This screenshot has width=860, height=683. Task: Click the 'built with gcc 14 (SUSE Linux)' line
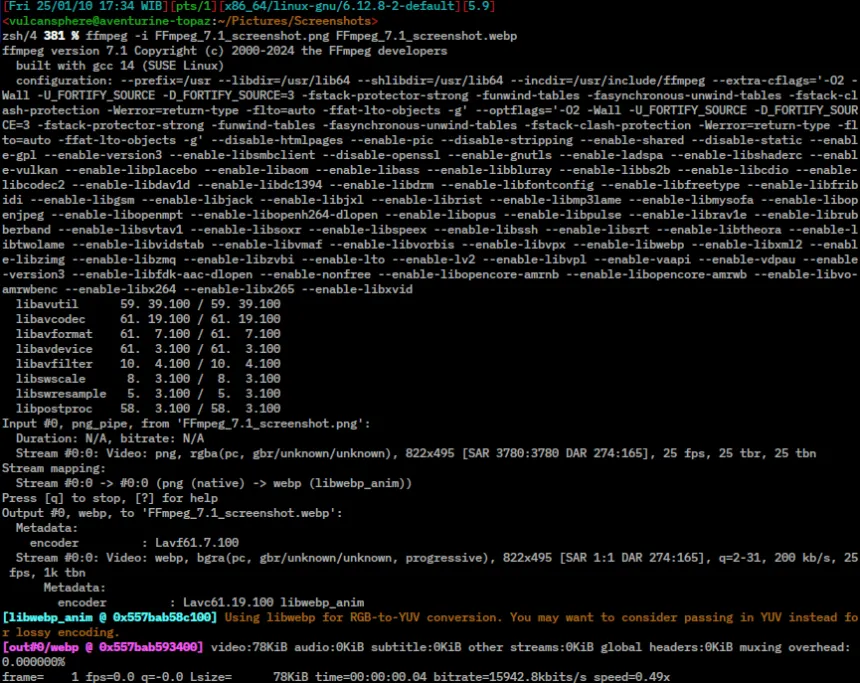[x=127, y=63]
